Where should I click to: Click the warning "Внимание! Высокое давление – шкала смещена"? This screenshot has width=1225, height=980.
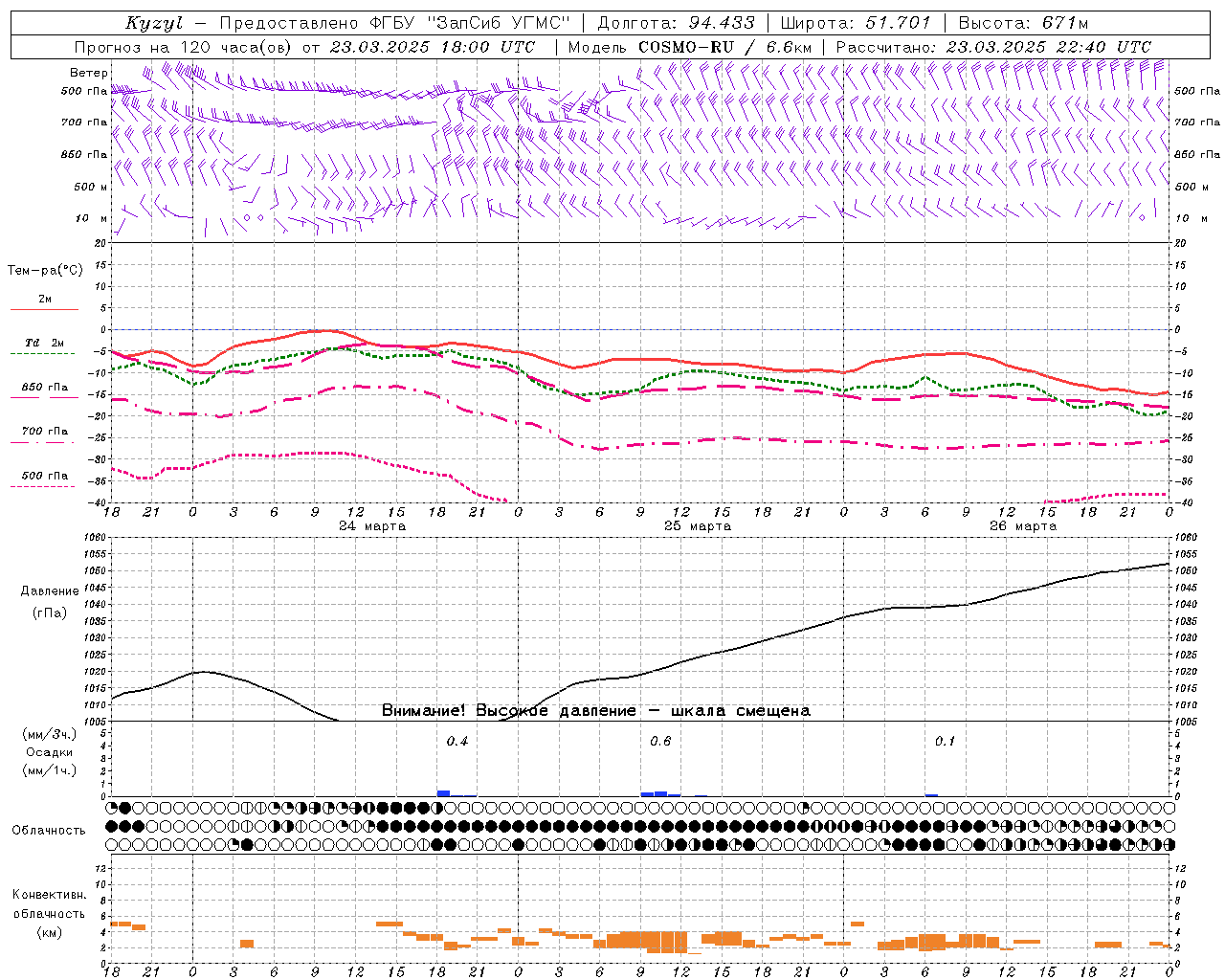[x=596, y=711]
